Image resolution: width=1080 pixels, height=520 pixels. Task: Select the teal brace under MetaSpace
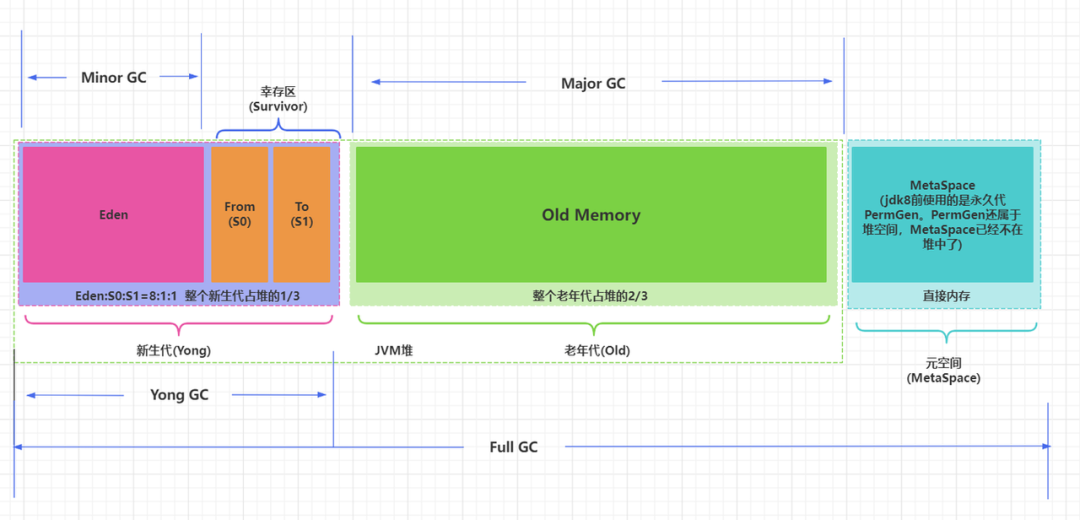(x=946, y=331)
